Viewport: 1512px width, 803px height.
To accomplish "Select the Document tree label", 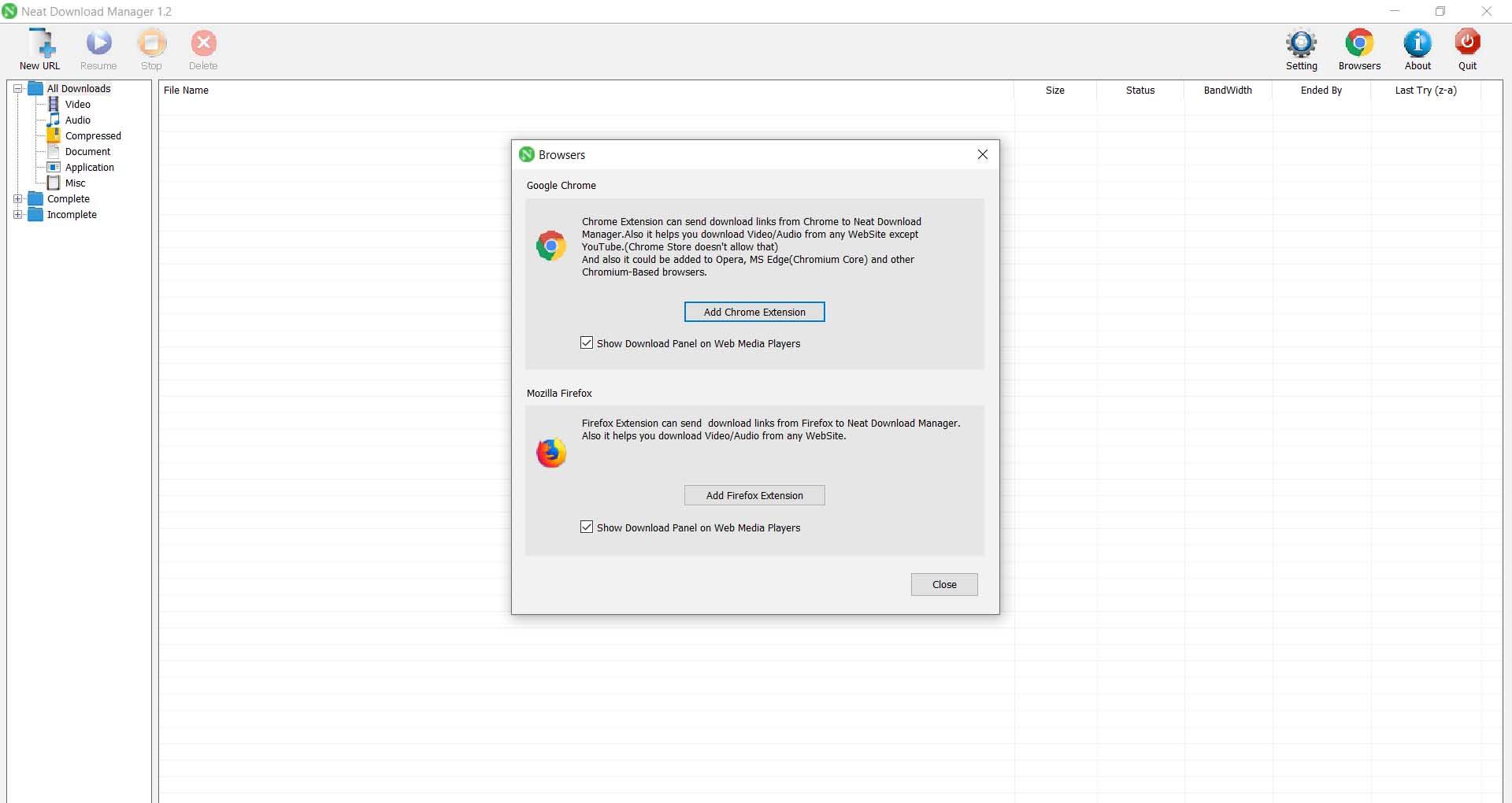I will click(x=88, y=151).
